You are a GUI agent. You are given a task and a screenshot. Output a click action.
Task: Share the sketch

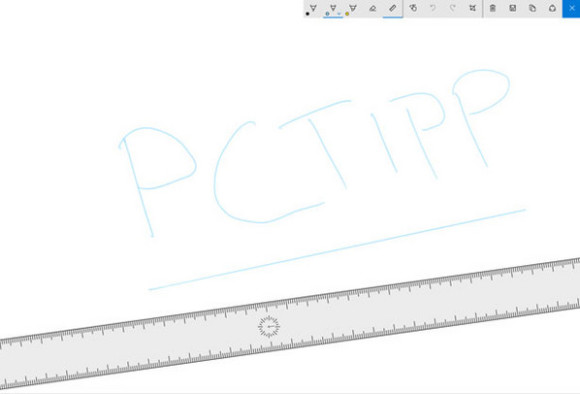(x=552, y=8)
